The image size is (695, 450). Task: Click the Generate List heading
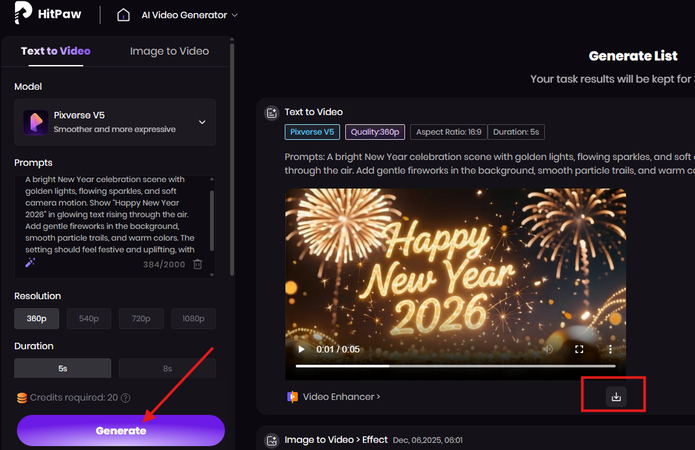633,56
